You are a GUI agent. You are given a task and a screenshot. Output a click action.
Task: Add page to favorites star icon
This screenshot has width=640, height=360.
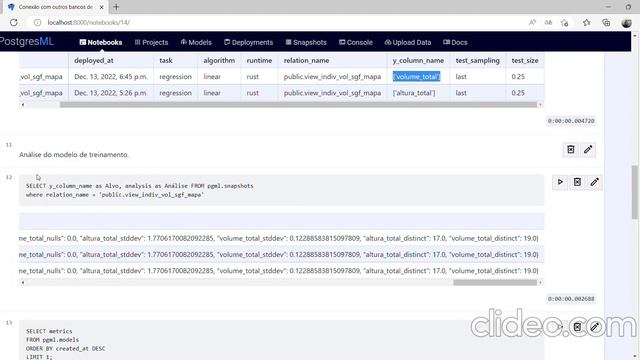click(x=565, y=22)
